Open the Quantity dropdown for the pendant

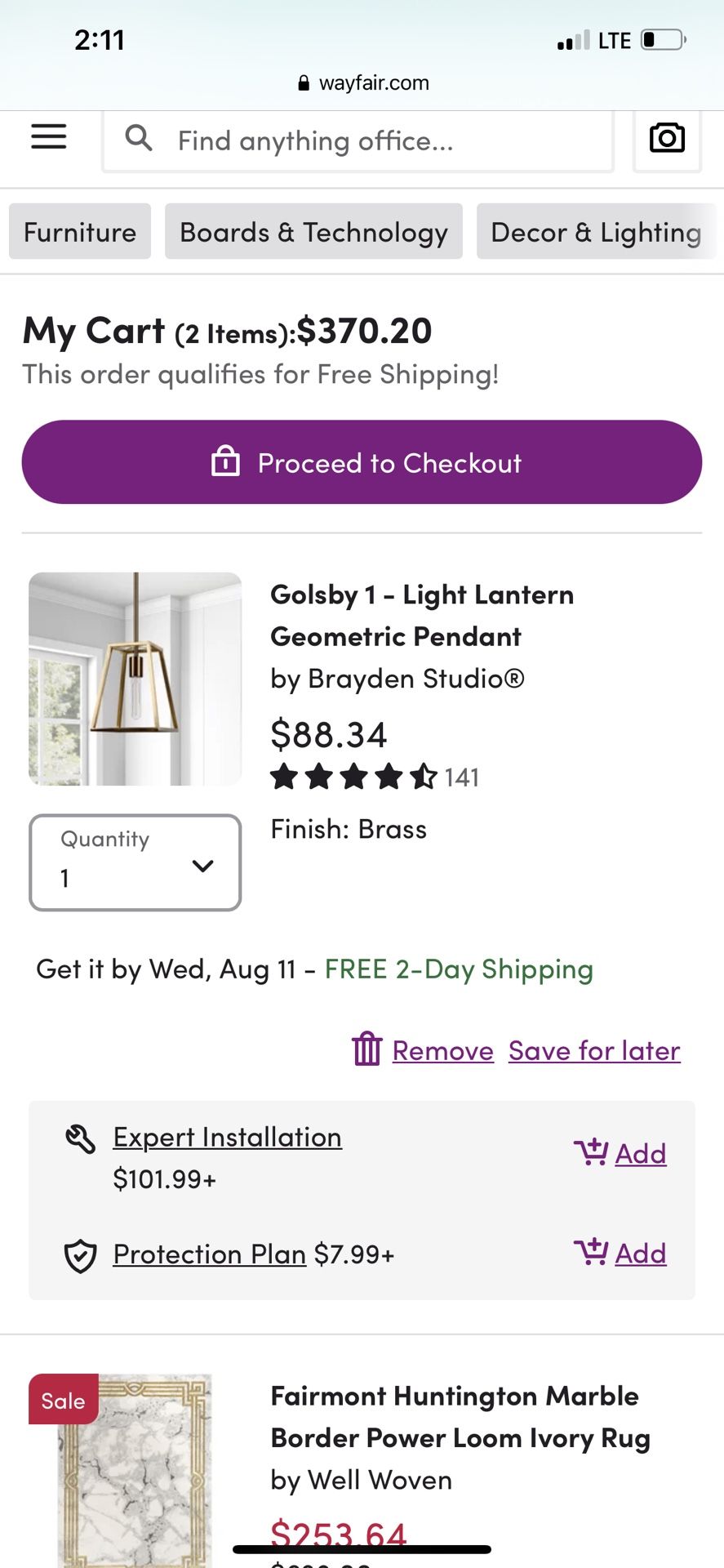point(135,862)
